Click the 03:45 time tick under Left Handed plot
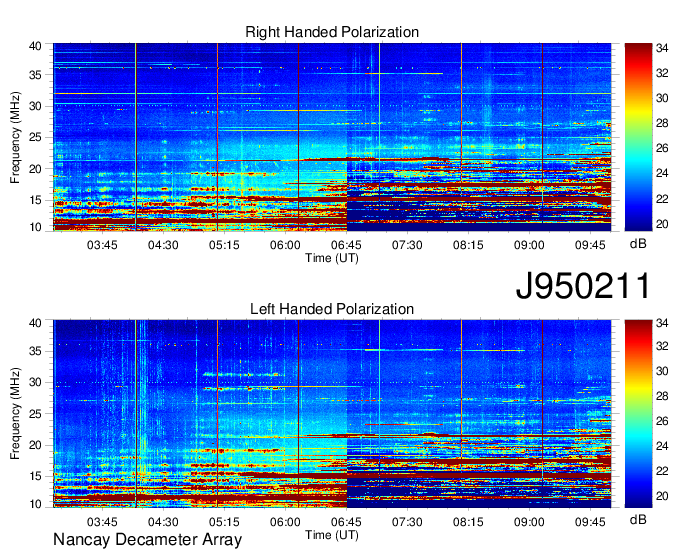This screenshot has width=680, height=552. pyautogui.click(x=102, y=522)
